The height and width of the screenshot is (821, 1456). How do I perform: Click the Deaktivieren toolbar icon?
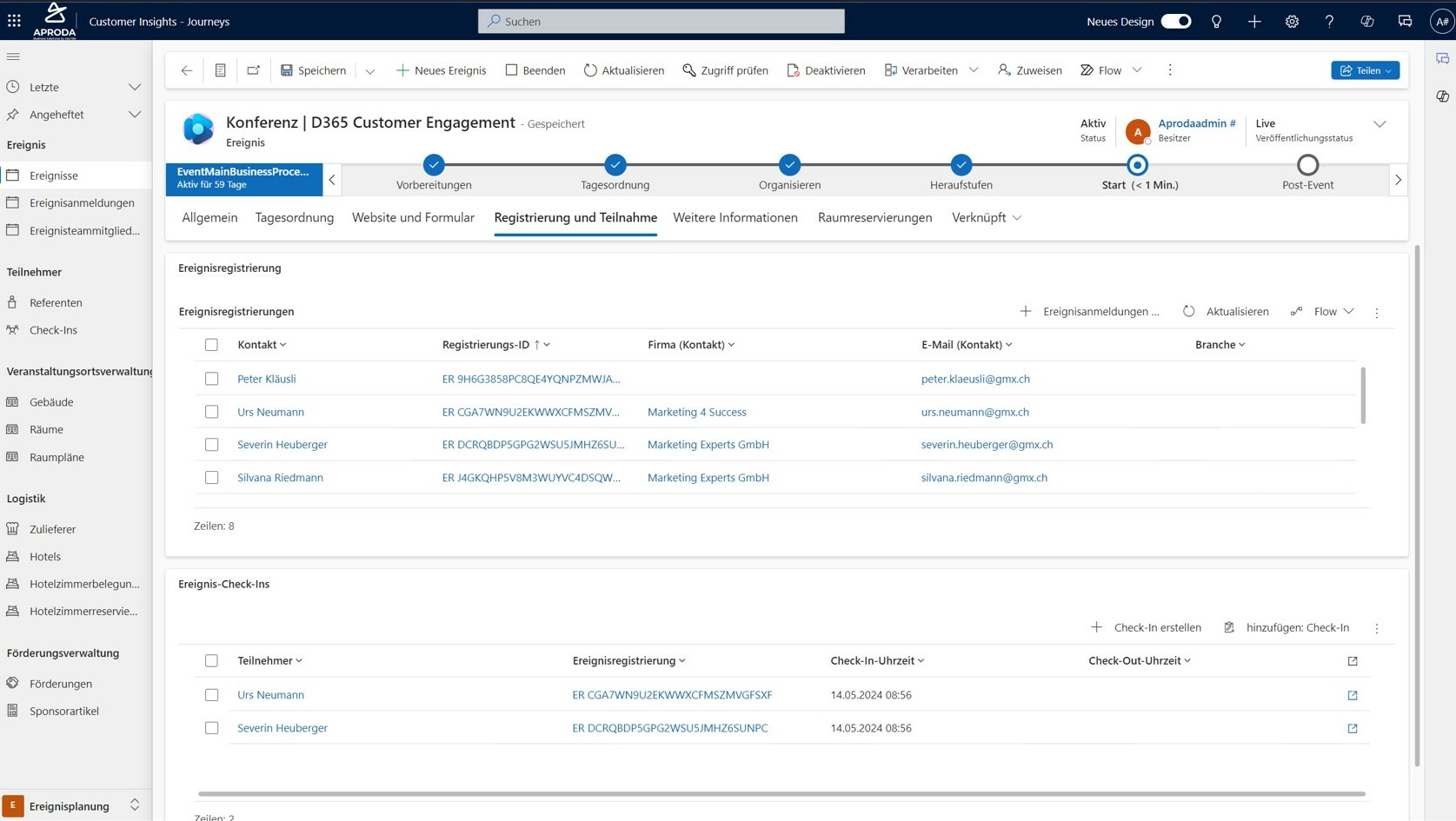(825, 70)
